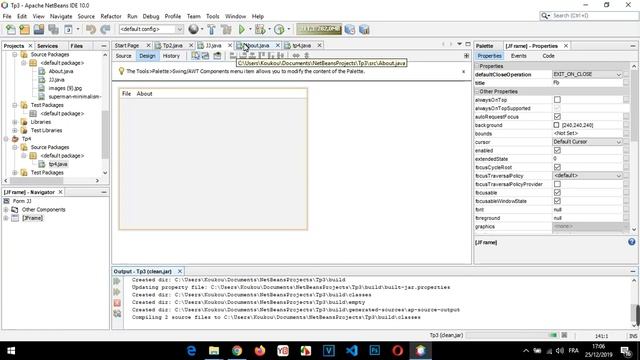This screenshot has height=360, width=640.
Task: Click the Open Project toolbar icon
Action: (x=39, y=29)
